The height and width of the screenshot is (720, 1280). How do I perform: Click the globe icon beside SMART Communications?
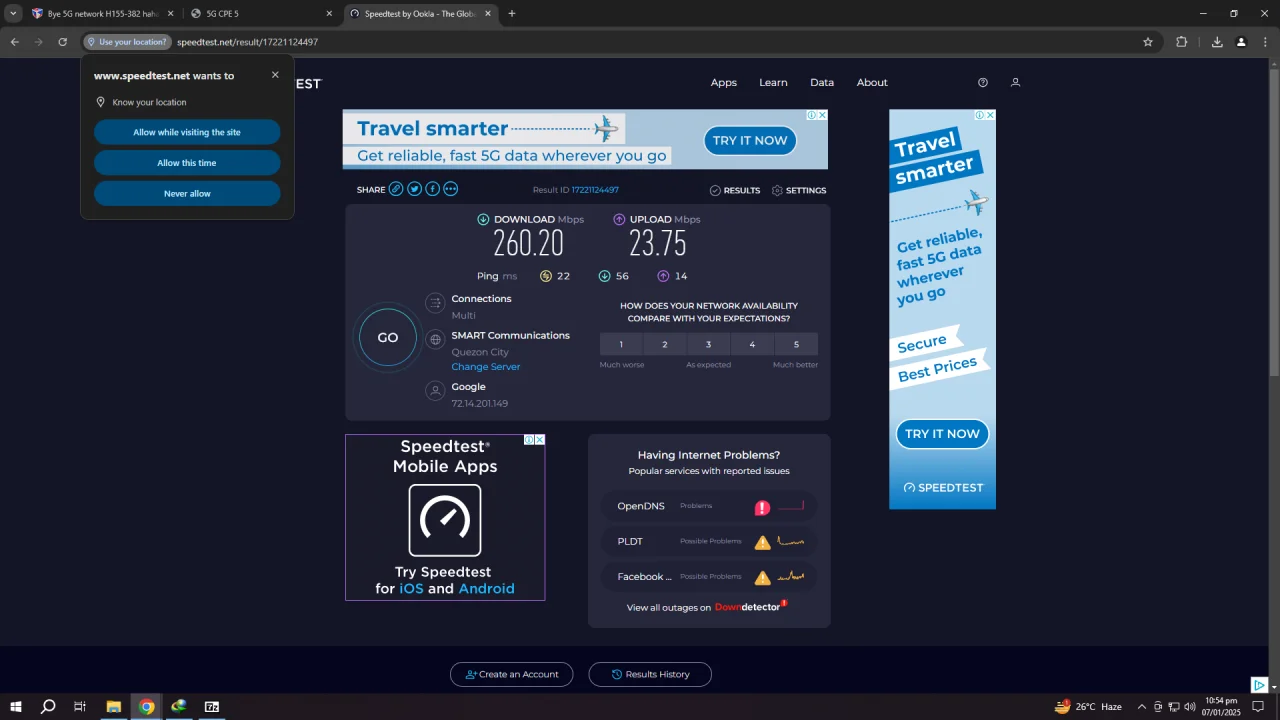[435, 340]
